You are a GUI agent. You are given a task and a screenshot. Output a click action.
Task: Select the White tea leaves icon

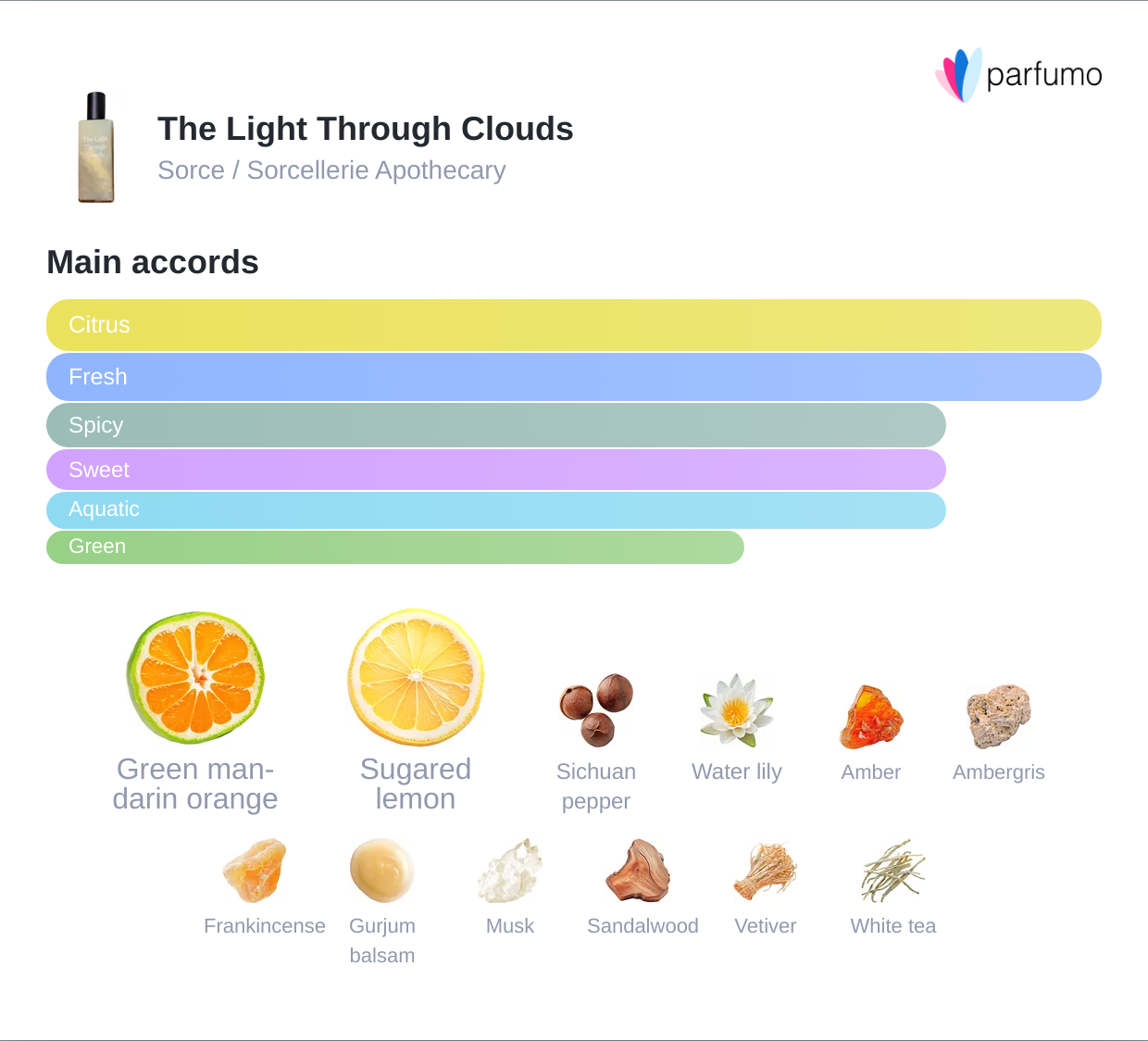(892, 871)
